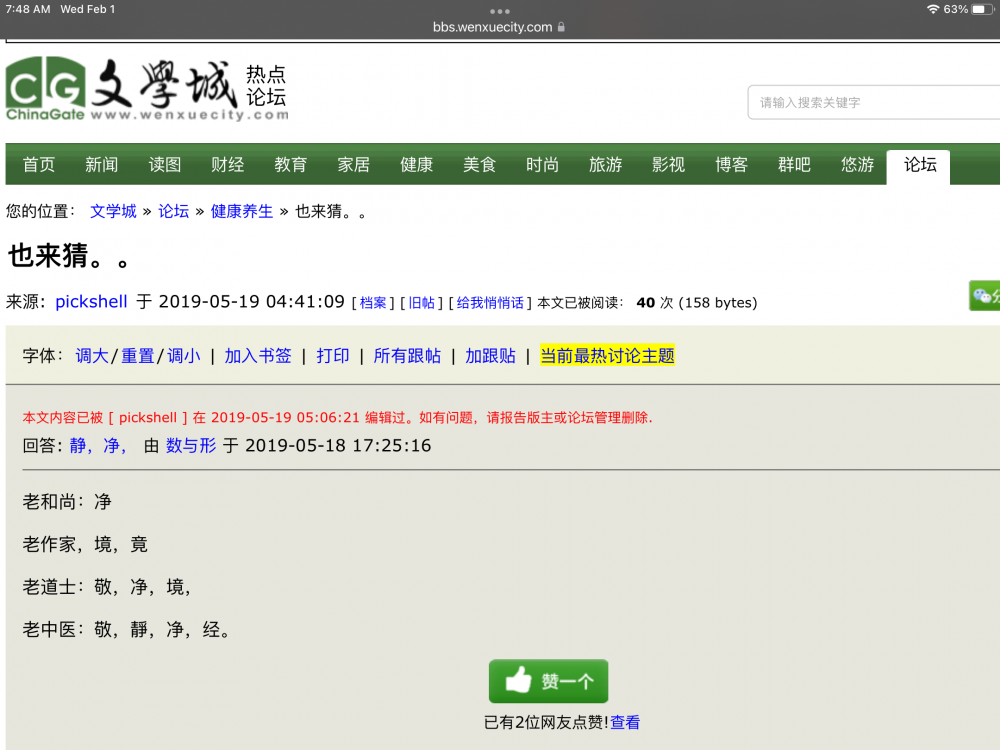The image size is (1000, 750).
Task: Open the replied post 静, 净, link
Action: [x=98, y=446]
